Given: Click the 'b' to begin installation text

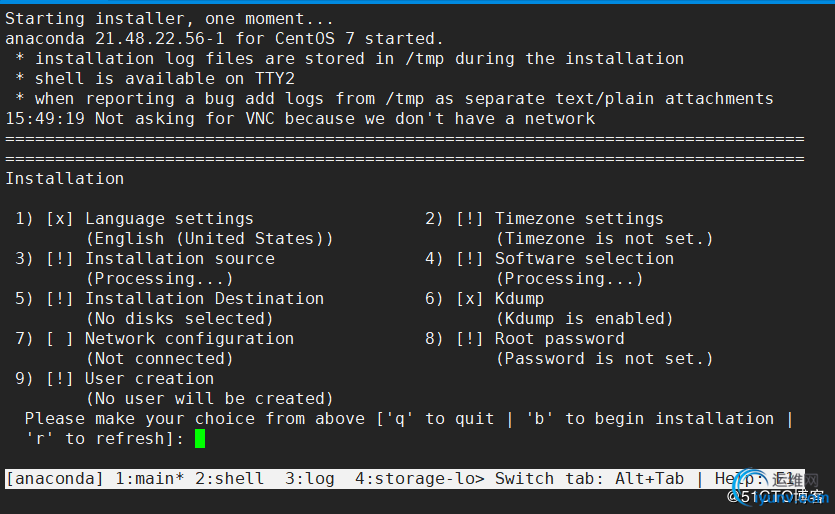Looking at the screenshot, I should point(650,419).
